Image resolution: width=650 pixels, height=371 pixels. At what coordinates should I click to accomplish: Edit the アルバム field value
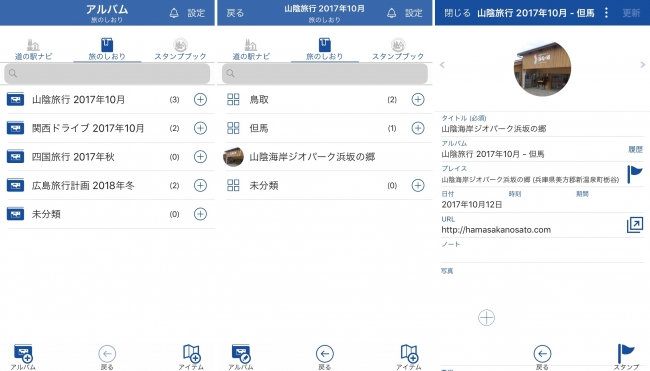[493, 154]
